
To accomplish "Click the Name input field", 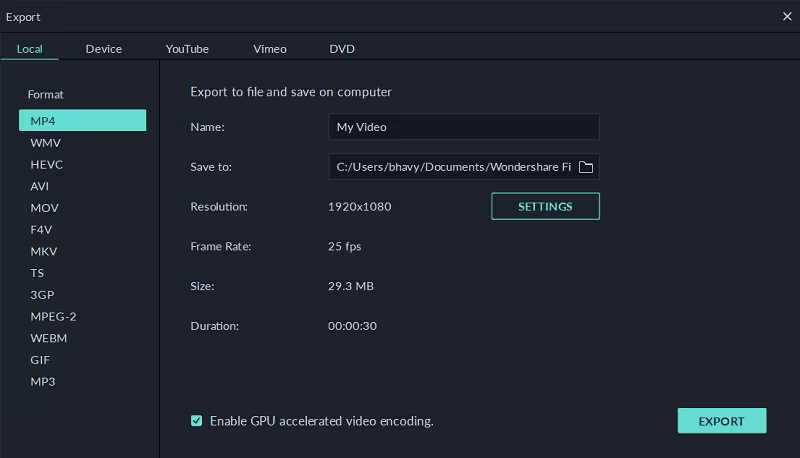I will (x=463, y=127).
